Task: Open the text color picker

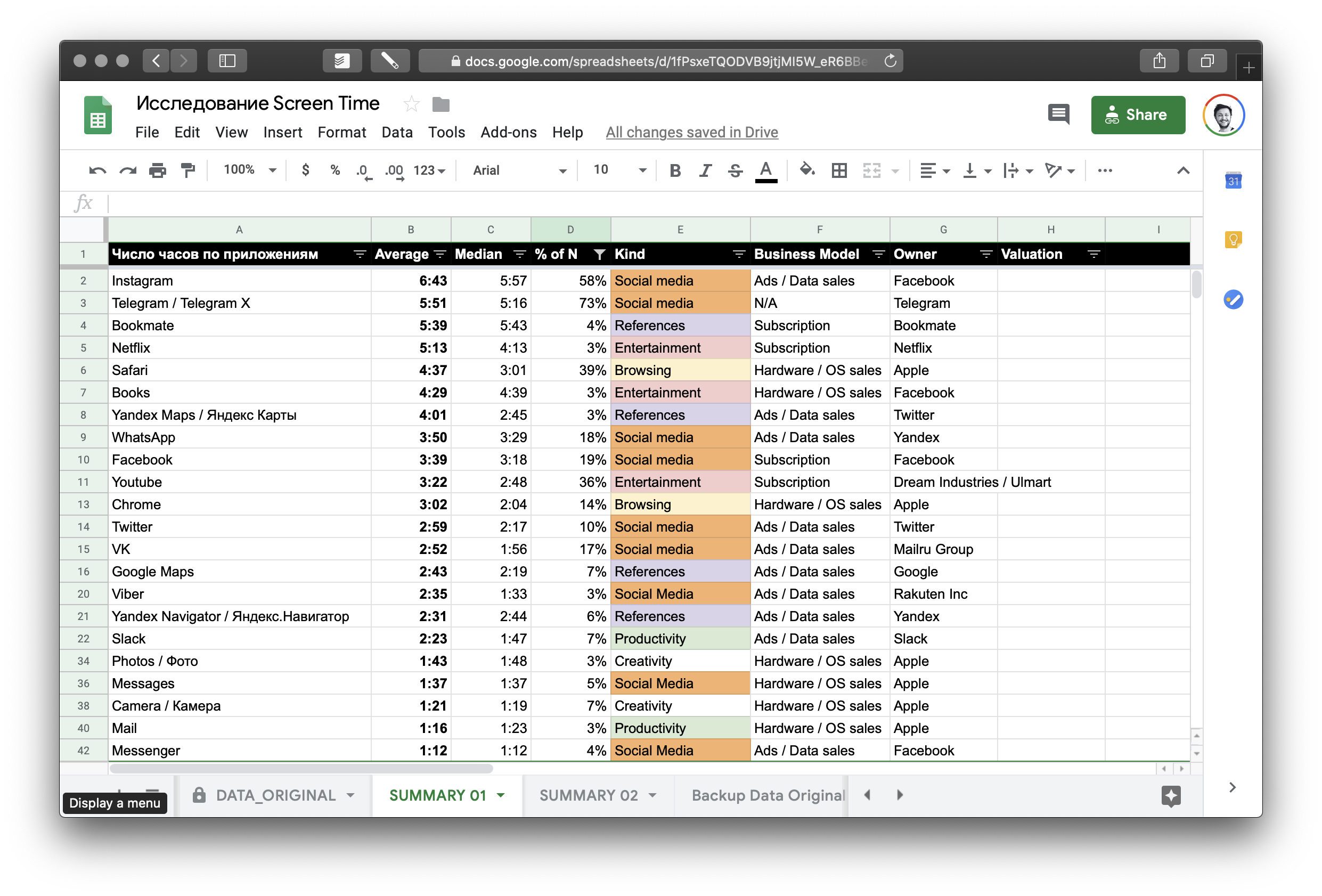Action: [766, 171]
